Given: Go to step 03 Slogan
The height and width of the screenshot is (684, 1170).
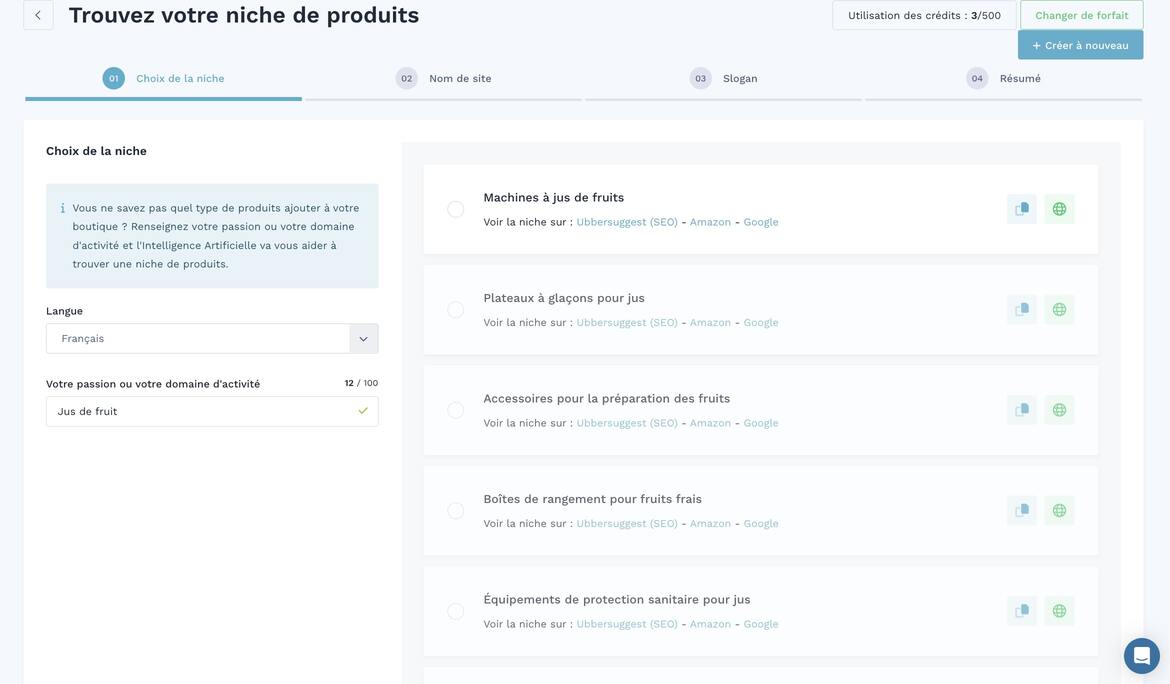Looking at the screenshot, I should [x=723, y=78].
